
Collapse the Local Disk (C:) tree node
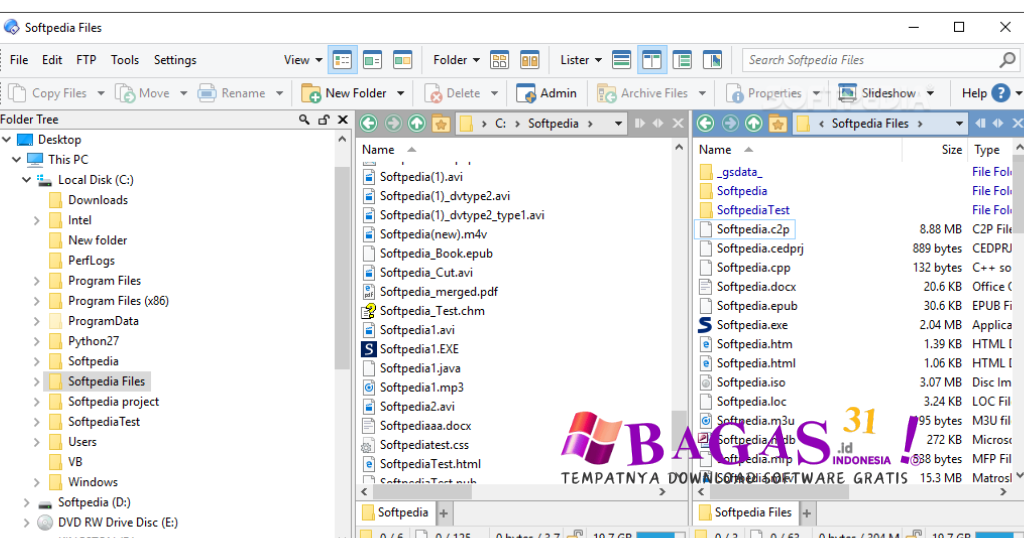pyautogui.click(x=27, y=180)
